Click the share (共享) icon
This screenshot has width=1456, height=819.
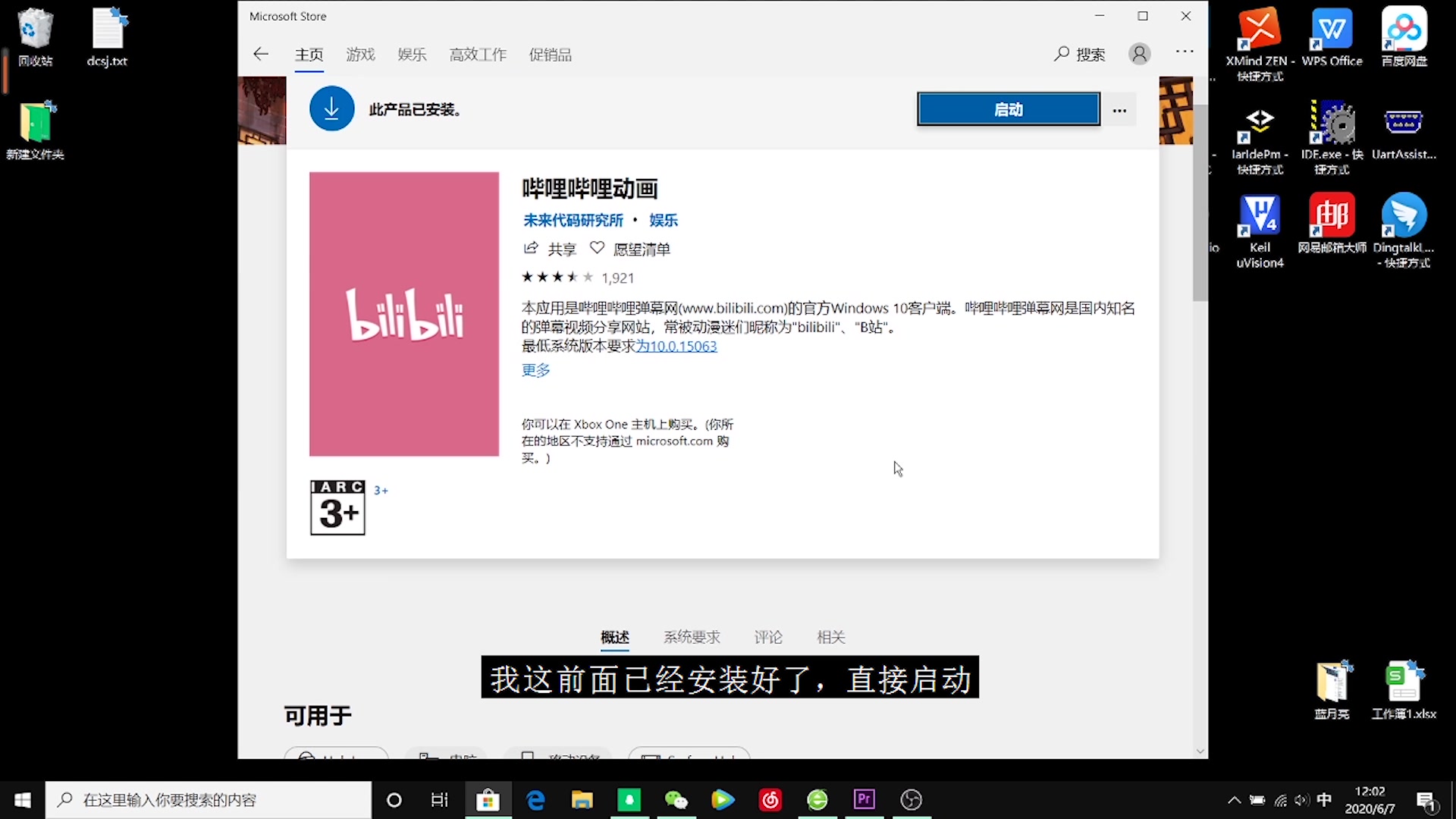click(x=531, y=248)
